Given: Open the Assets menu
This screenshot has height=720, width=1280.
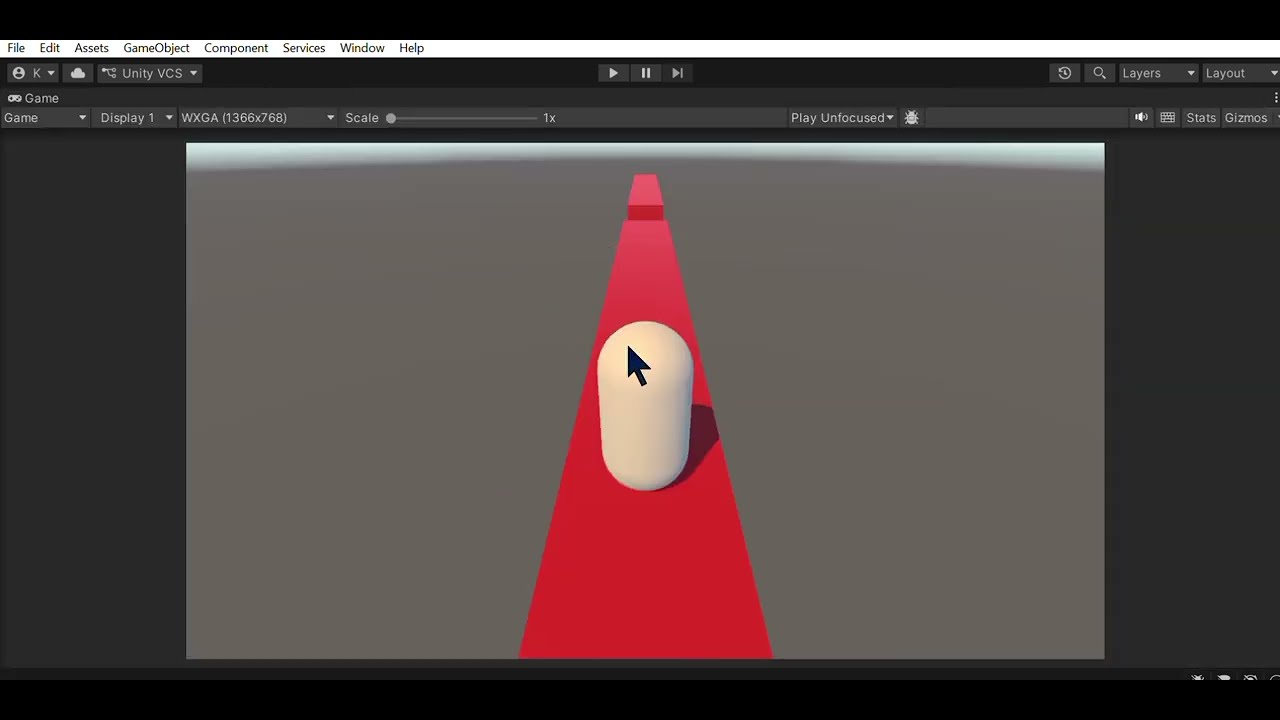Looking at the screenshot, I should pos(91,48).
